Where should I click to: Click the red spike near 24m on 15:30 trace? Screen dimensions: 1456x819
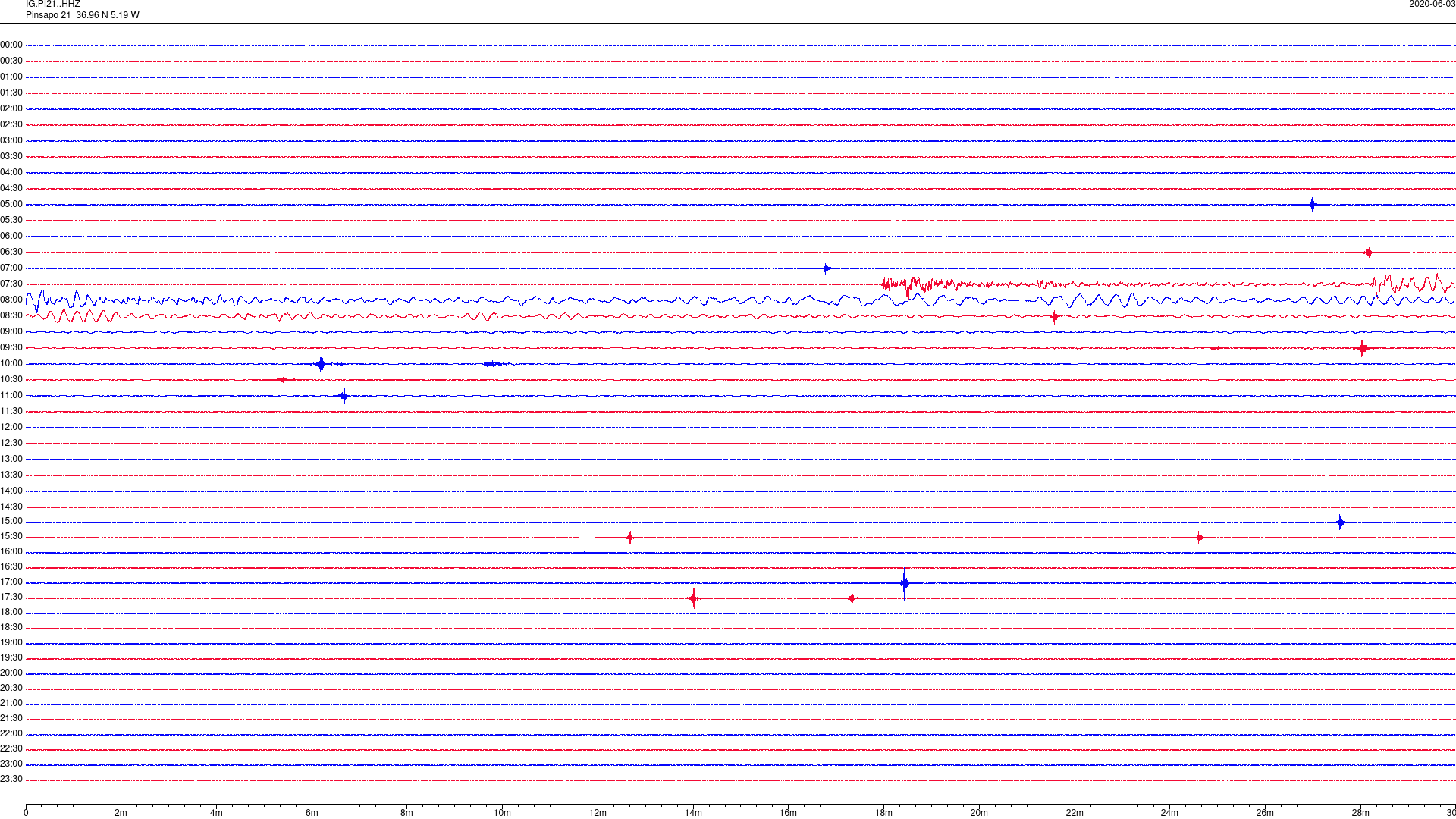click(1199, 538)
